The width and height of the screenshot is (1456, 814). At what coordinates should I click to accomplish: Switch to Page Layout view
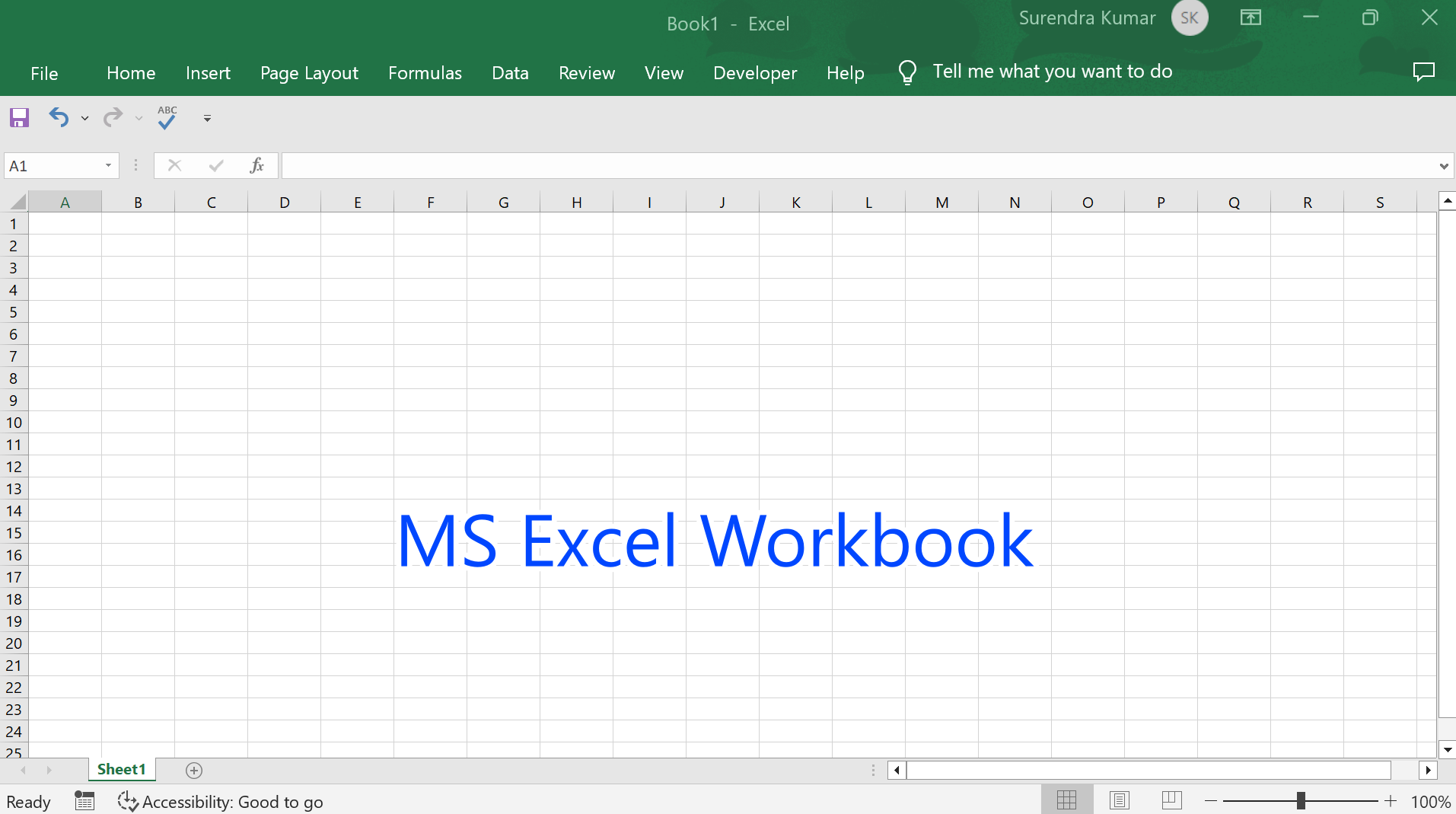coord(1119,800)
